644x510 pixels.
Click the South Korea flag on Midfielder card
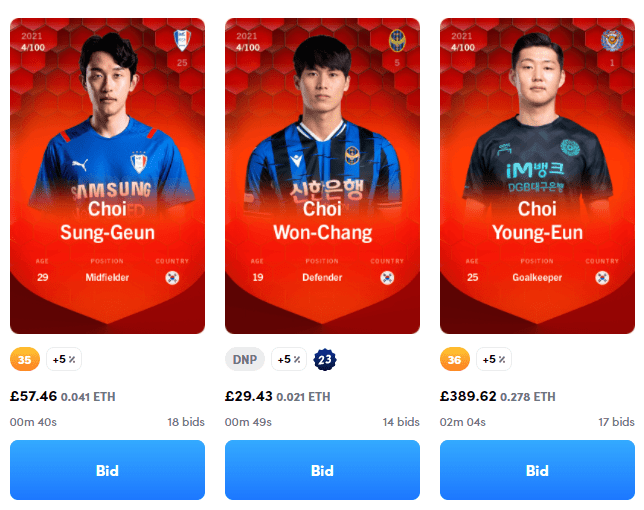[172, 278]
